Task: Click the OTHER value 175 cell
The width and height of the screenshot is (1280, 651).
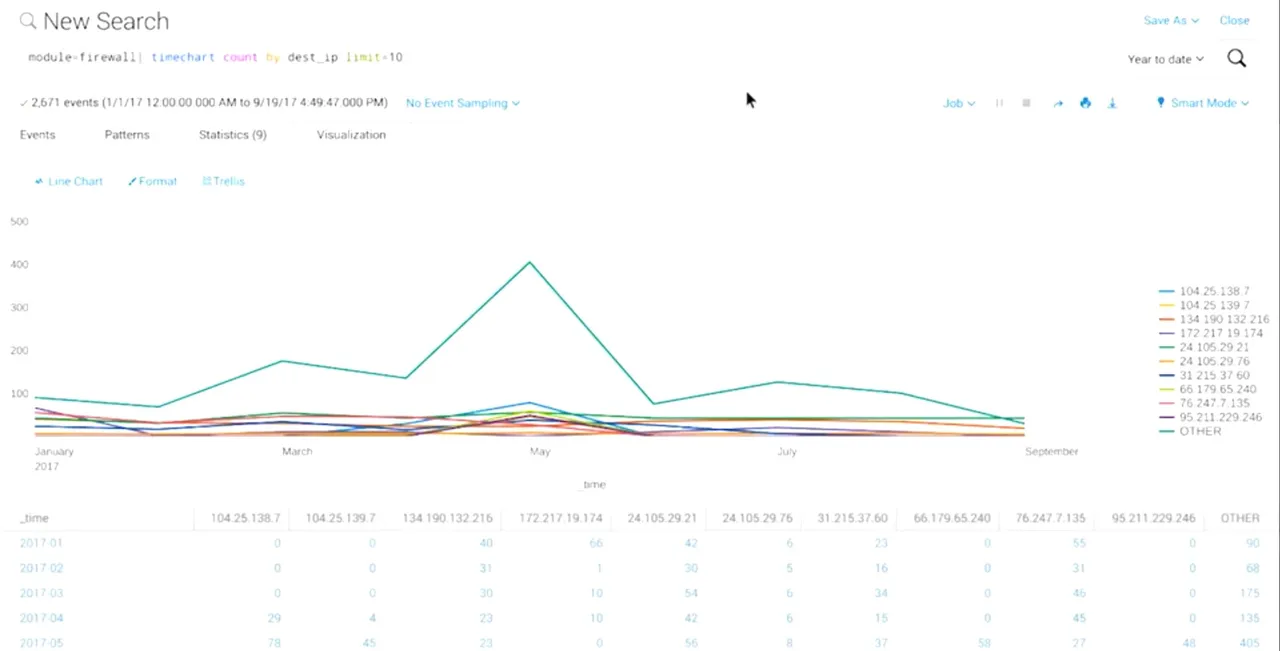Action: [x=1250, y=593]
